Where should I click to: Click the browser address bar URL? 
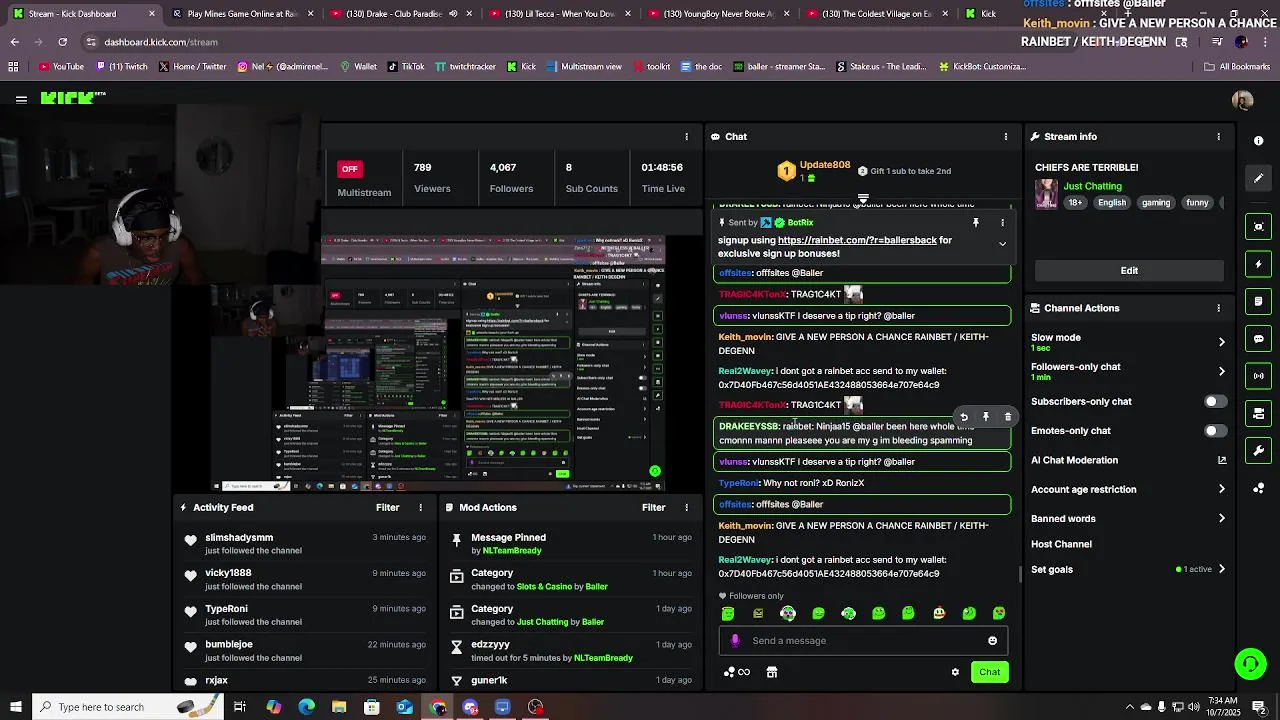coord(161,42)
